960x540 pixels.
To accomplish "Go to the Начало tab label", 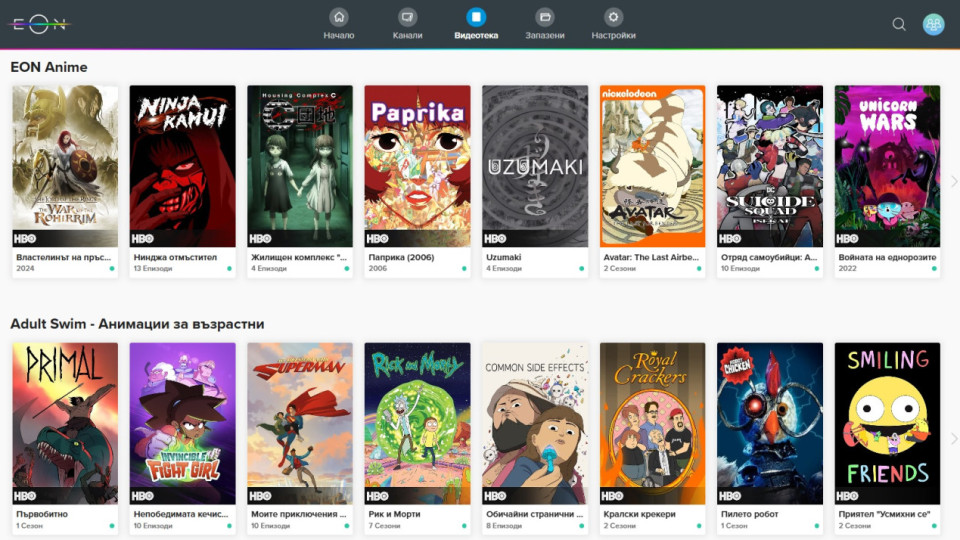I will coord(339,36).
